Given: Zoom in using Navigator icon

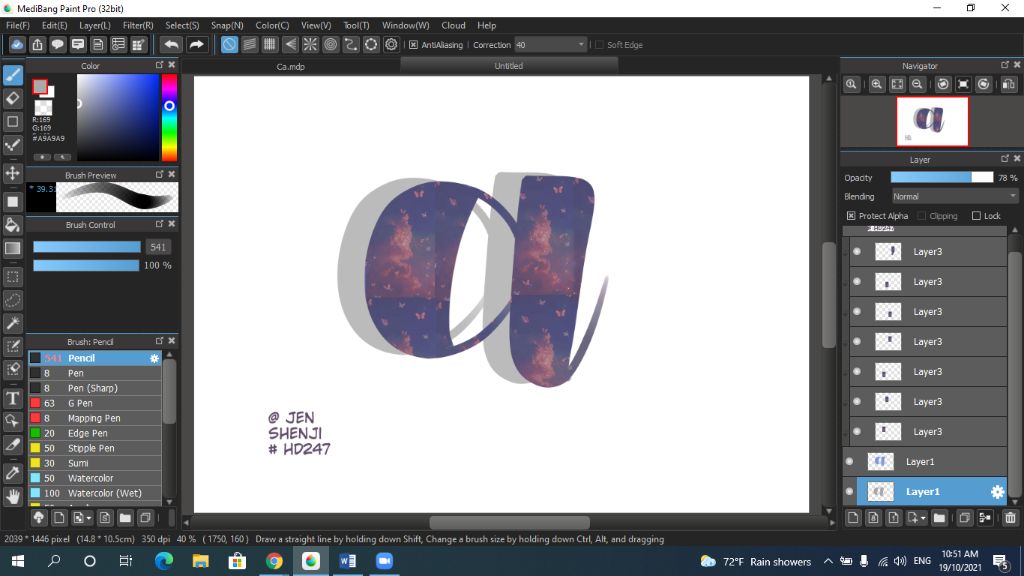Looking at the screenshot, I should [876, 84].
